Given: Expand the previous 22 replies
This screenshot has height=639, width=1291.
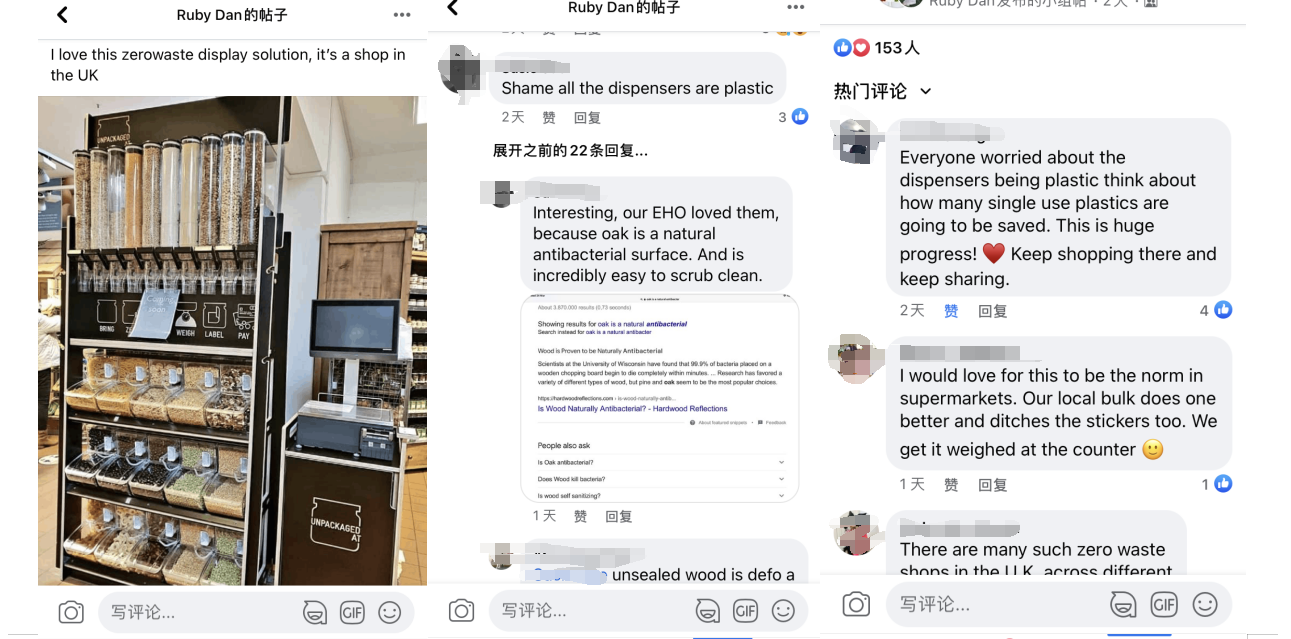Looking at the screenshot, I should click(570, 151).
